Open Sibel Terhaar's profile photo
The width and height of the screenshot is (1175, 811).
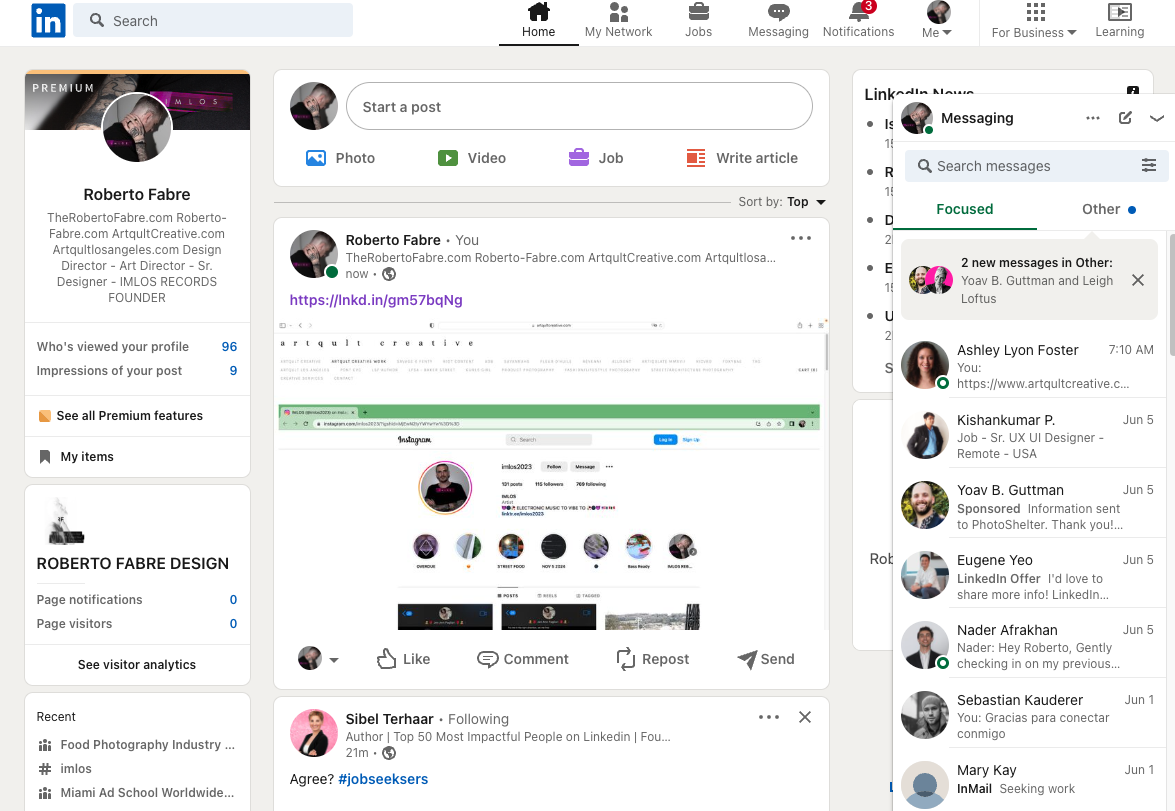(x=313, y=732)
